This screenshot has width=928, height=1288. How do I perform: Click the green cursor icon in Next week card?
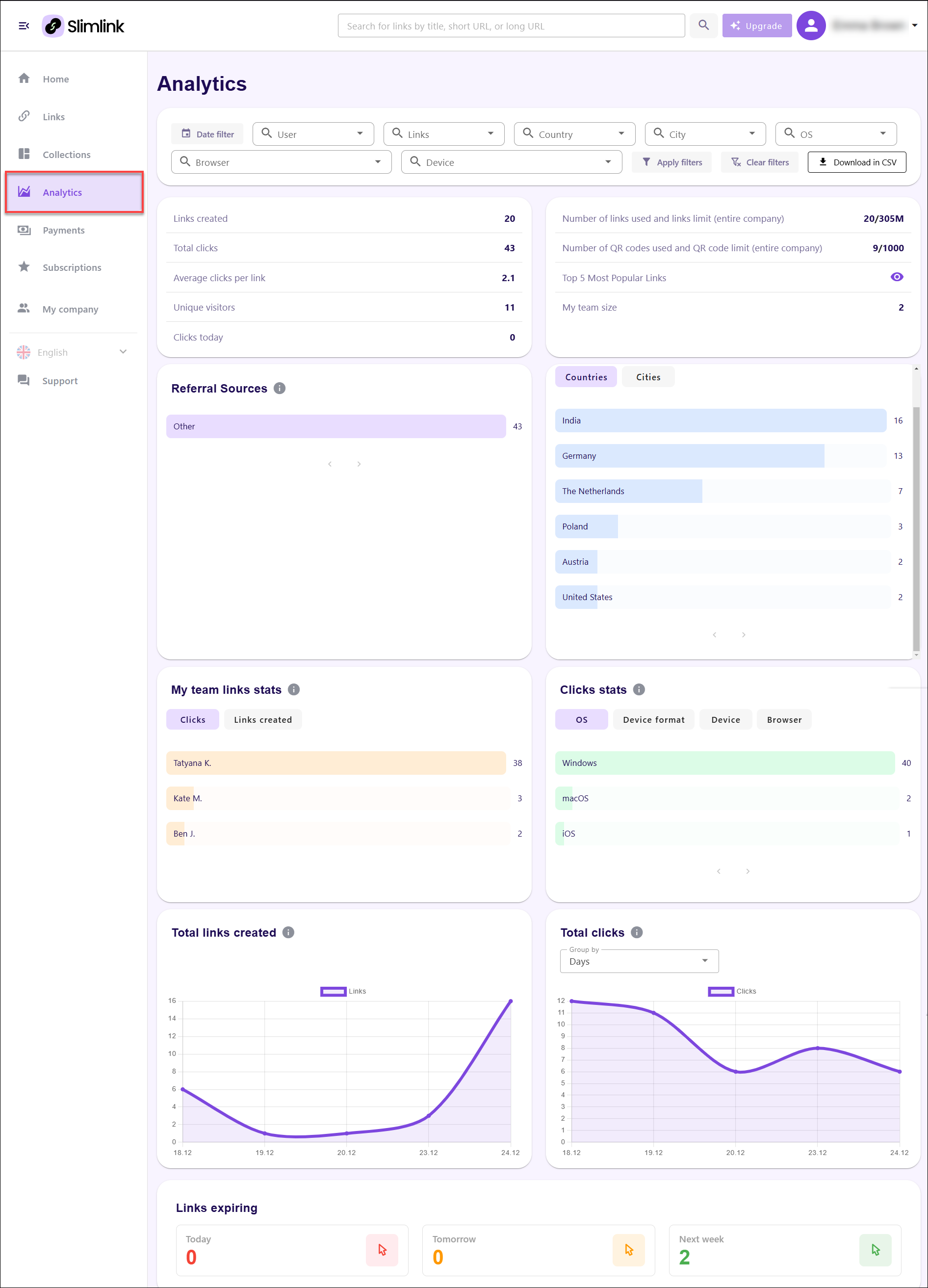tap(875, 1250)
